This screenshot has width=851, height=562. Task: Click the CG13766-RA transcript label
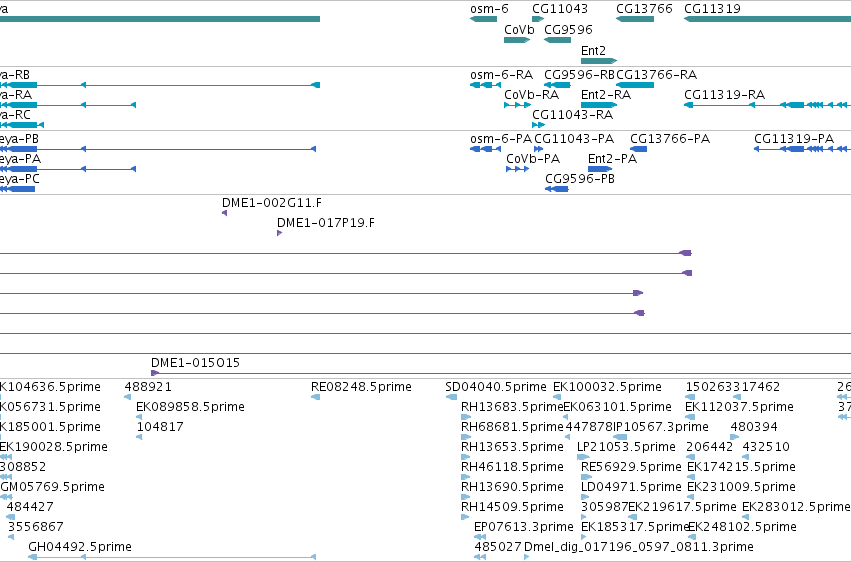[x=656, y=75]
